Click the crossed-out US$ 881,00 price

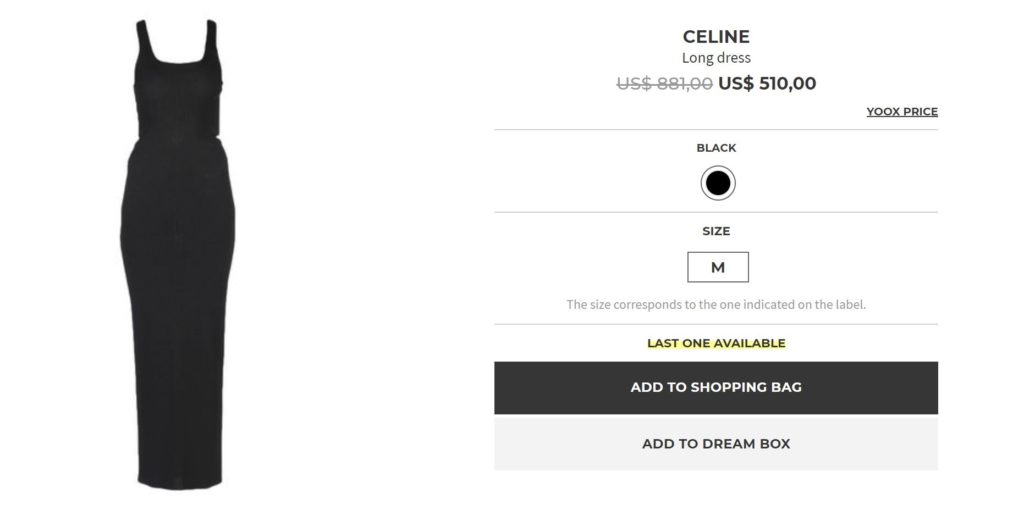click(x=664, y=84)
